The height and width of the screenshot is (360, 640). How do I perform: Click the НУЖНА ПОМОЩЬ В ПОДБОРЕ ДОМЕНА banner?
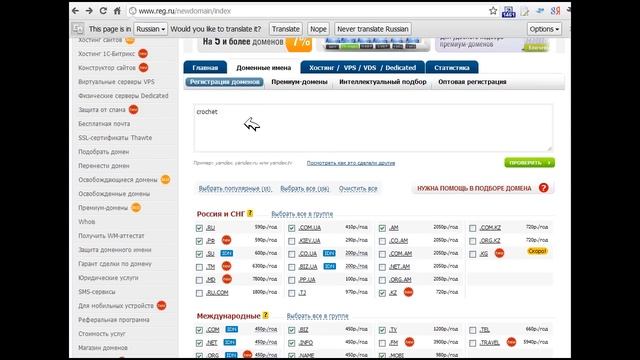[482, 188]
